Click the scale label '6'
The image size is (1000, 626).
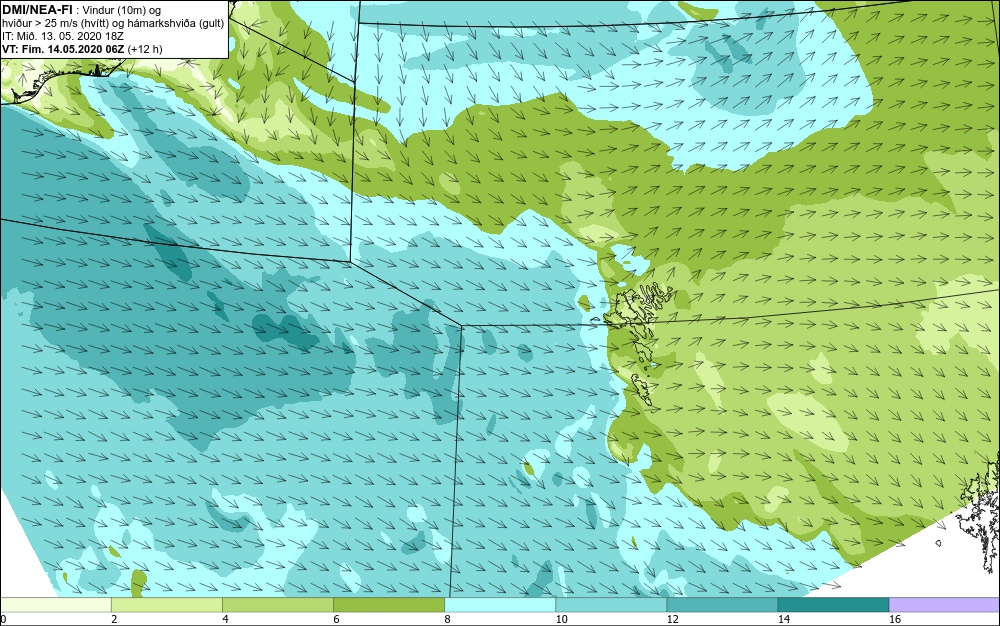click(x=336, y=619)
